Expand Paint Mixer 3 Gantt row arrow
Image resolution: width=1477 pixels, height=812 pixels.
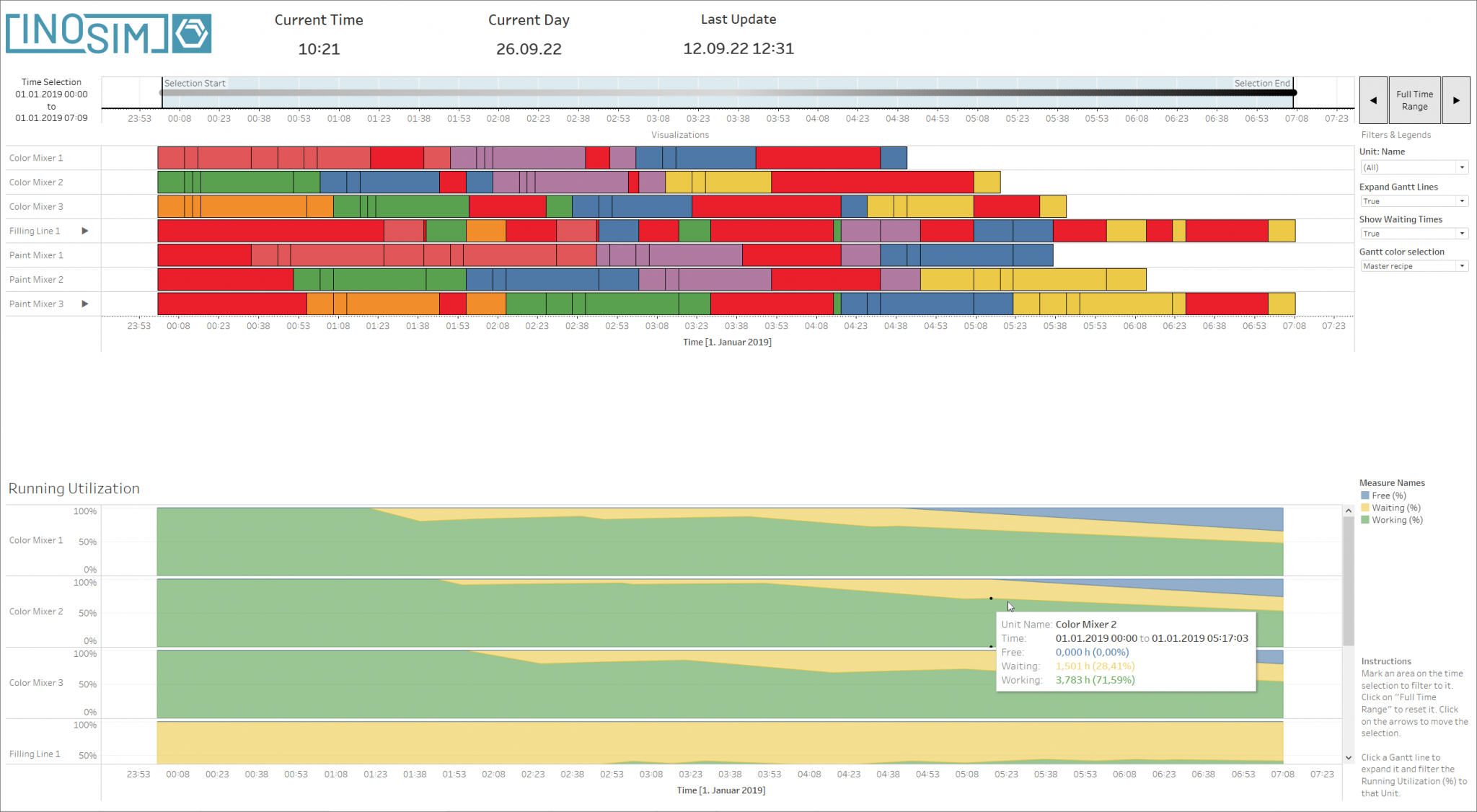pos(85,304)
